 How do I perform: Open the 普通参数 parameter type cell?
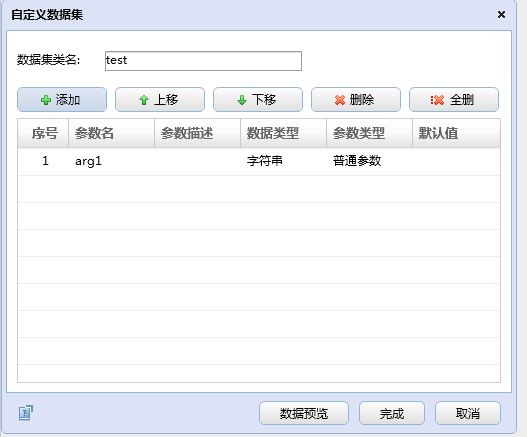tap(369, 161)
